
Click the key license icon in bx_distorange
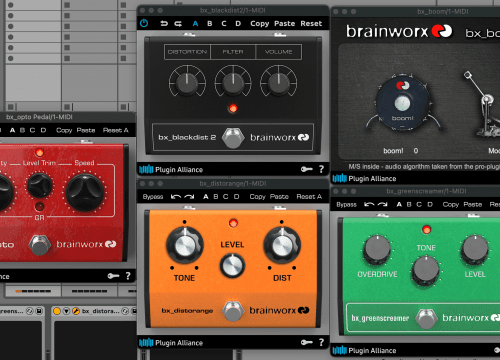pyautogui.click(x=307, y=342)
